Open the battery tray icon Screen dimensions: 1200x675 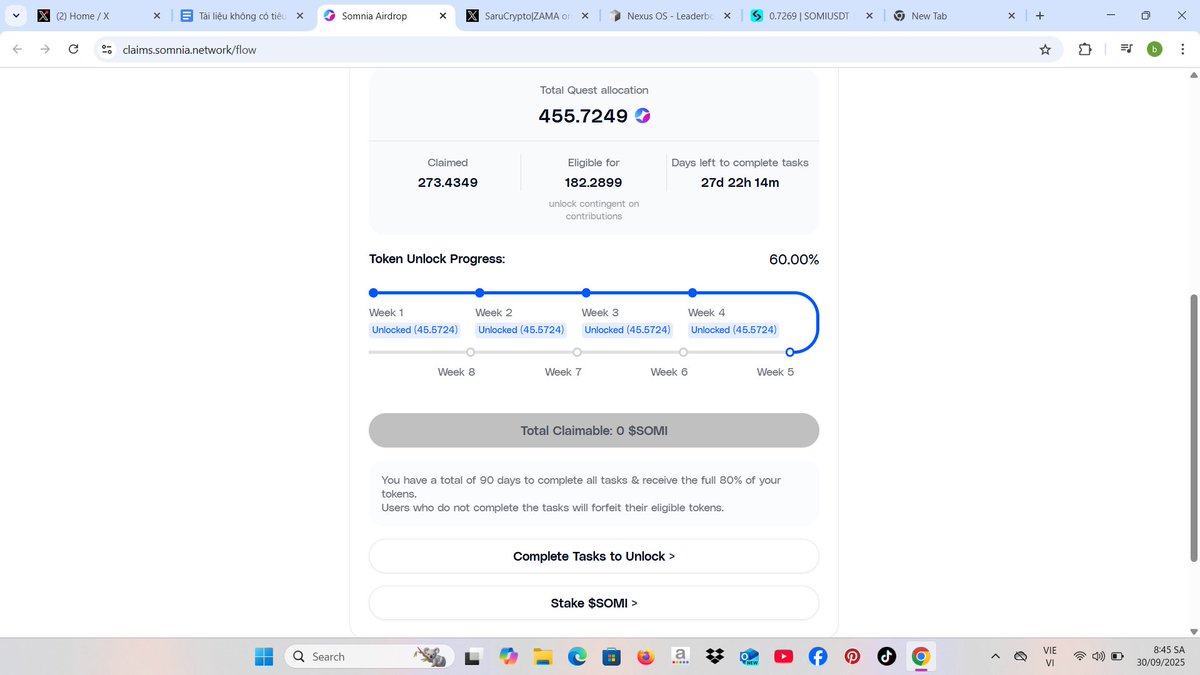pyautogui.click(x=1117, y=656)
